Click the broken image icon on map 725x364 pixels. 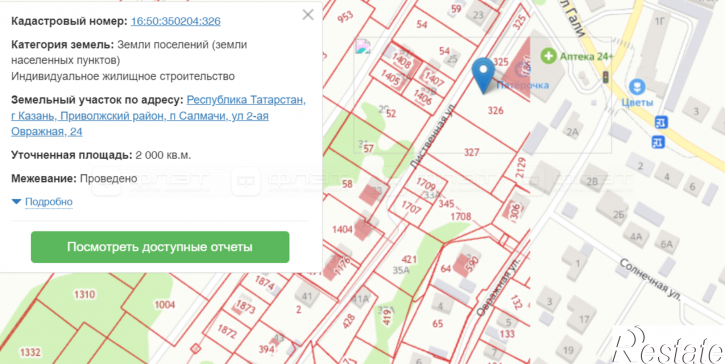click(x=363, y=47)
